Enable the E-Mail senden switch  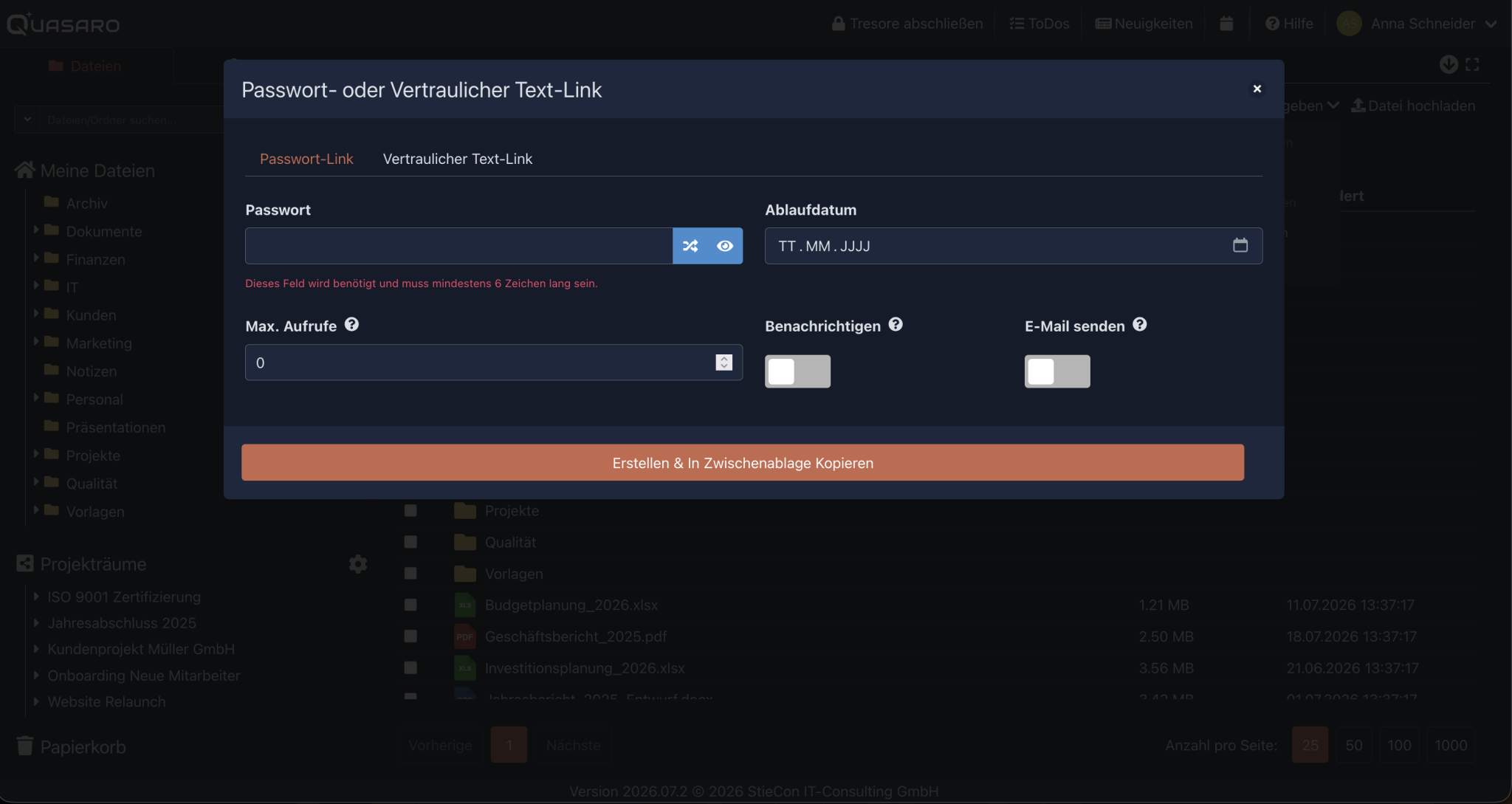tap(1057, 371)
